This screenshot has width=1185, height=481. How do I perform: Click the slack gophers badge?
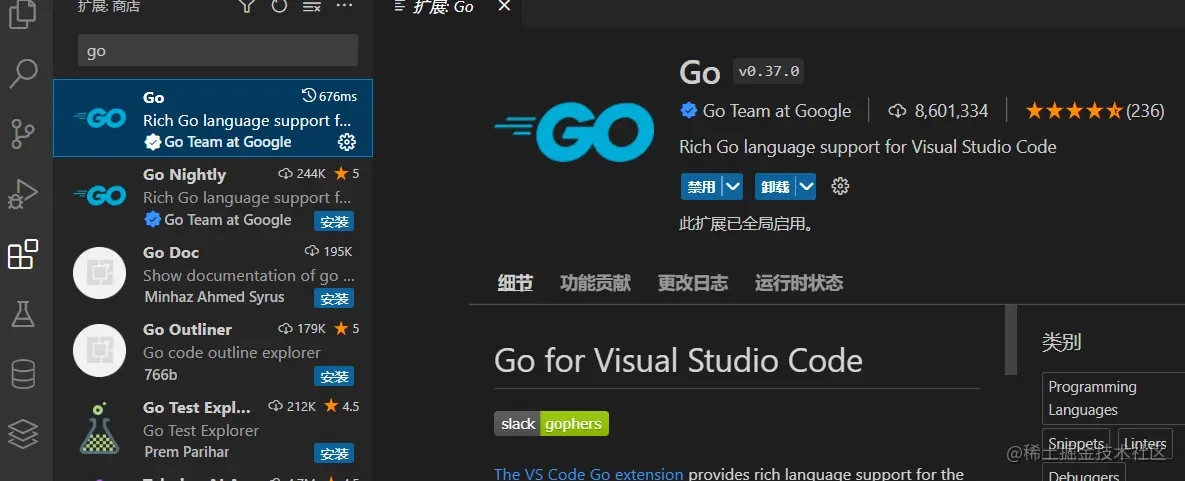552,424
